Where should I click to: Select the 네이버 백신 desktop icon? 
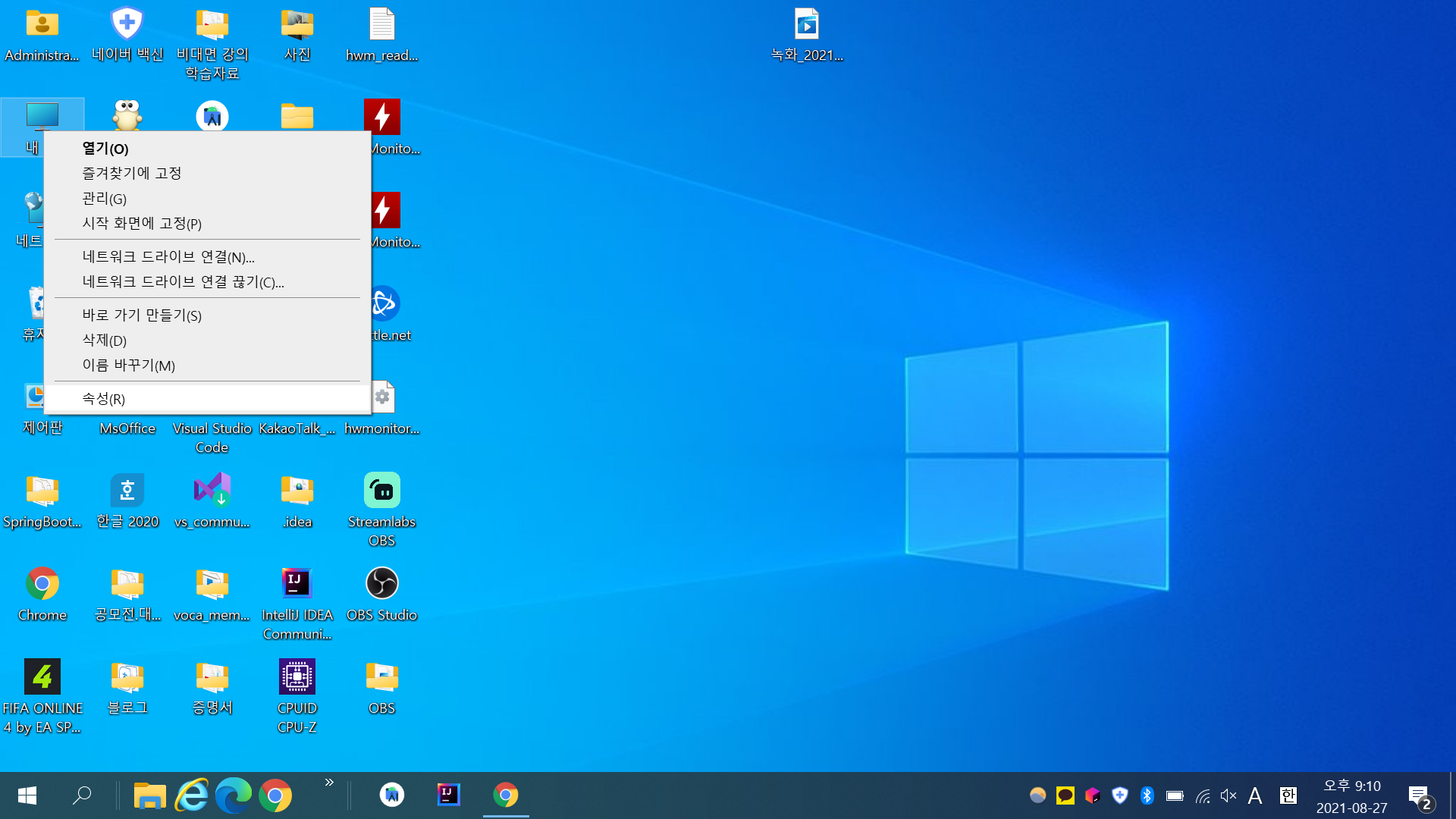pos(127,25)
